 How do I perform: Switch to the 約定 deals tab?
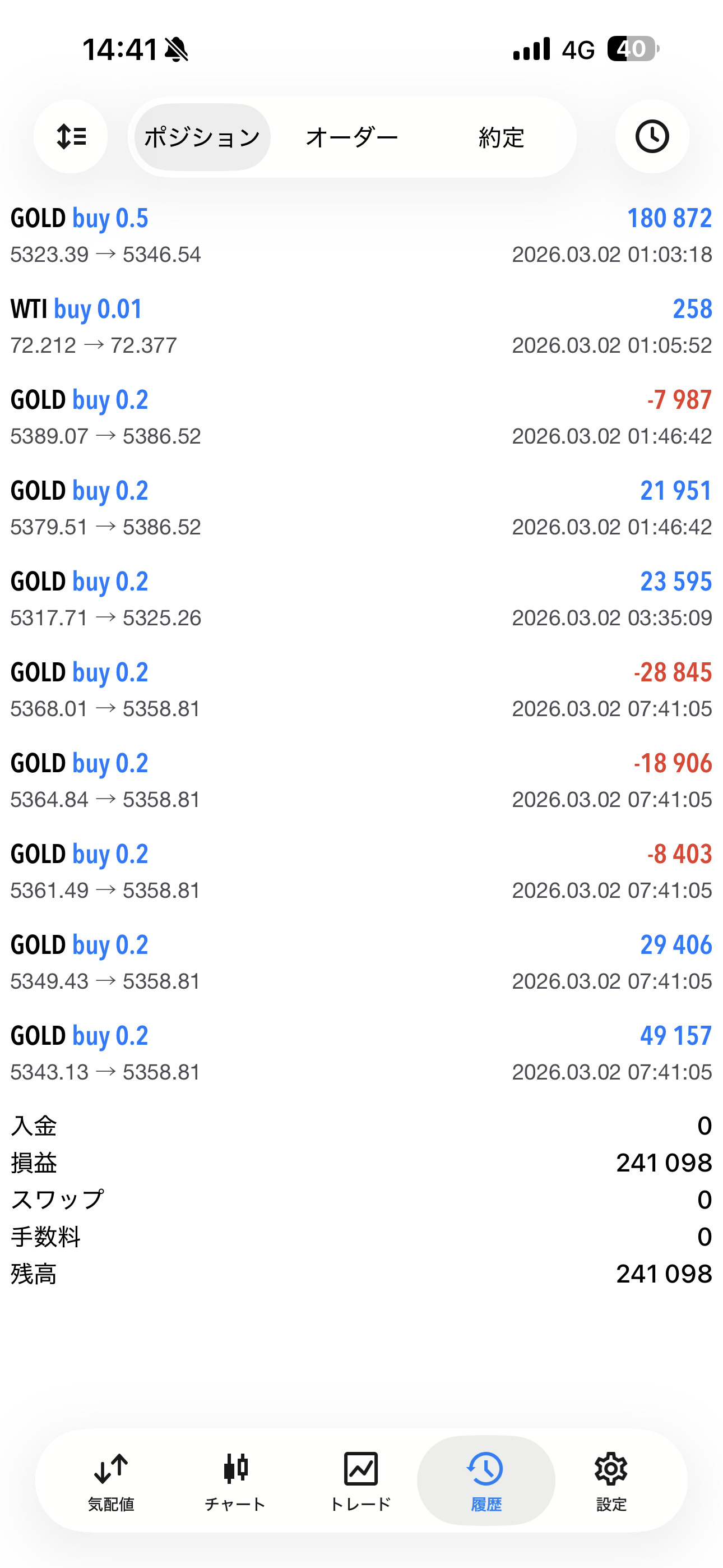coord(501,137)
